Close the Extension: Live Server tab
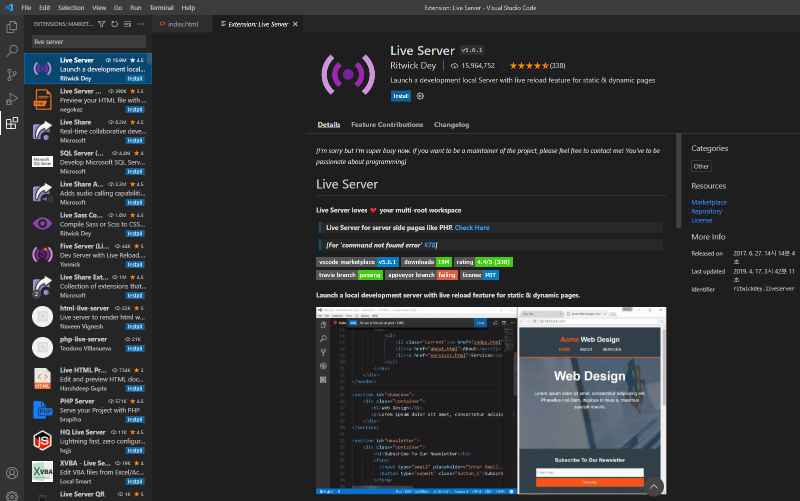The image size is (800, 501). tap(295, 24)
